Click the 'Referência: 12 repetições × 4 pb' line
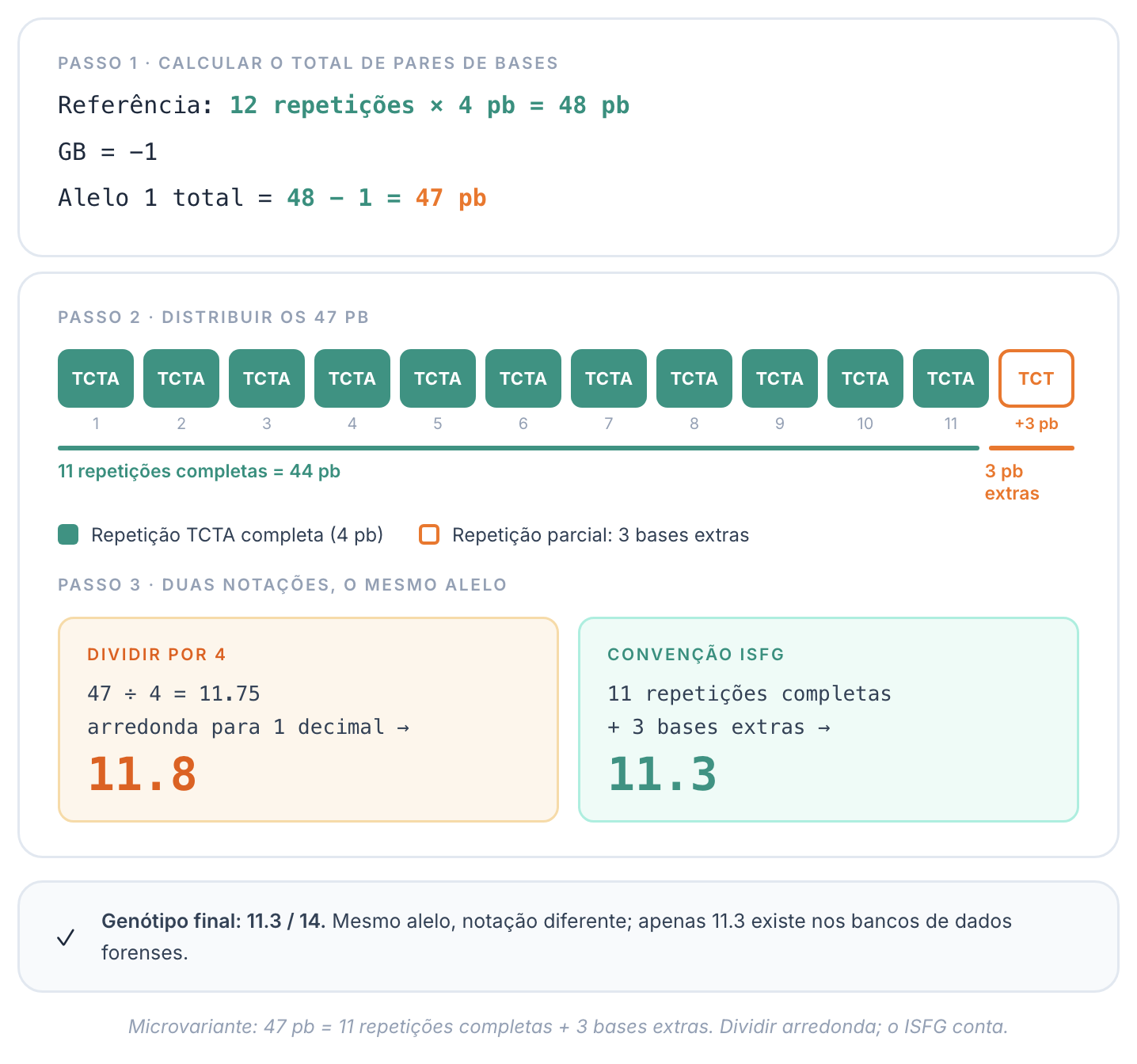The image size is (1137, 1064). click(x=344, y=105)
